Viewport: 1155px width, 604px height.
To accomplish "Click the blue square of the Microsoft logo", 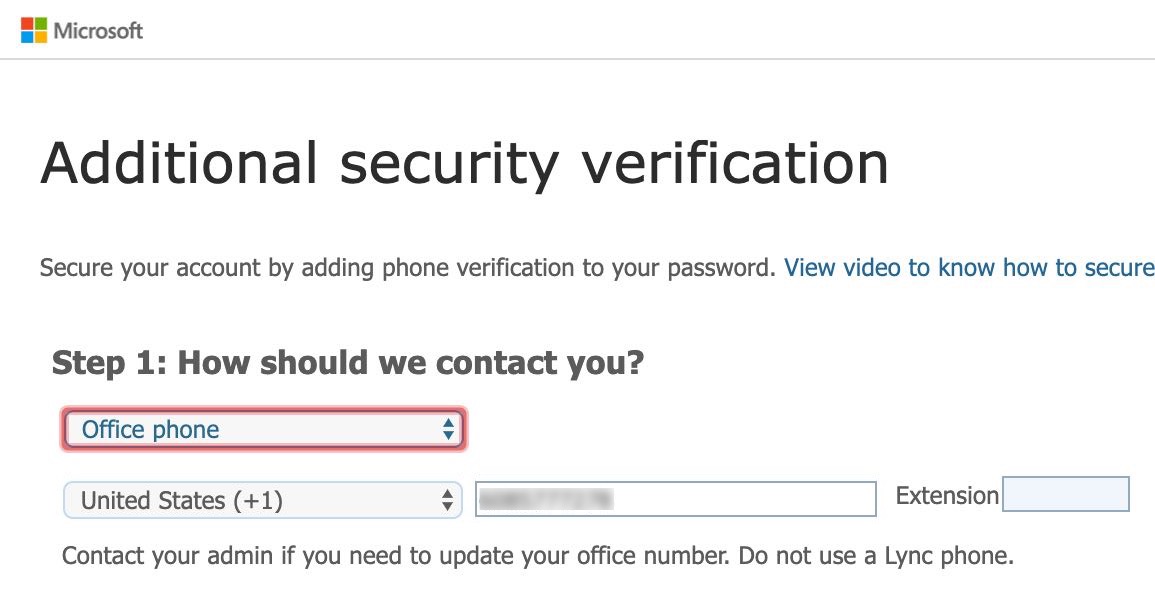I will pos(27,37).
